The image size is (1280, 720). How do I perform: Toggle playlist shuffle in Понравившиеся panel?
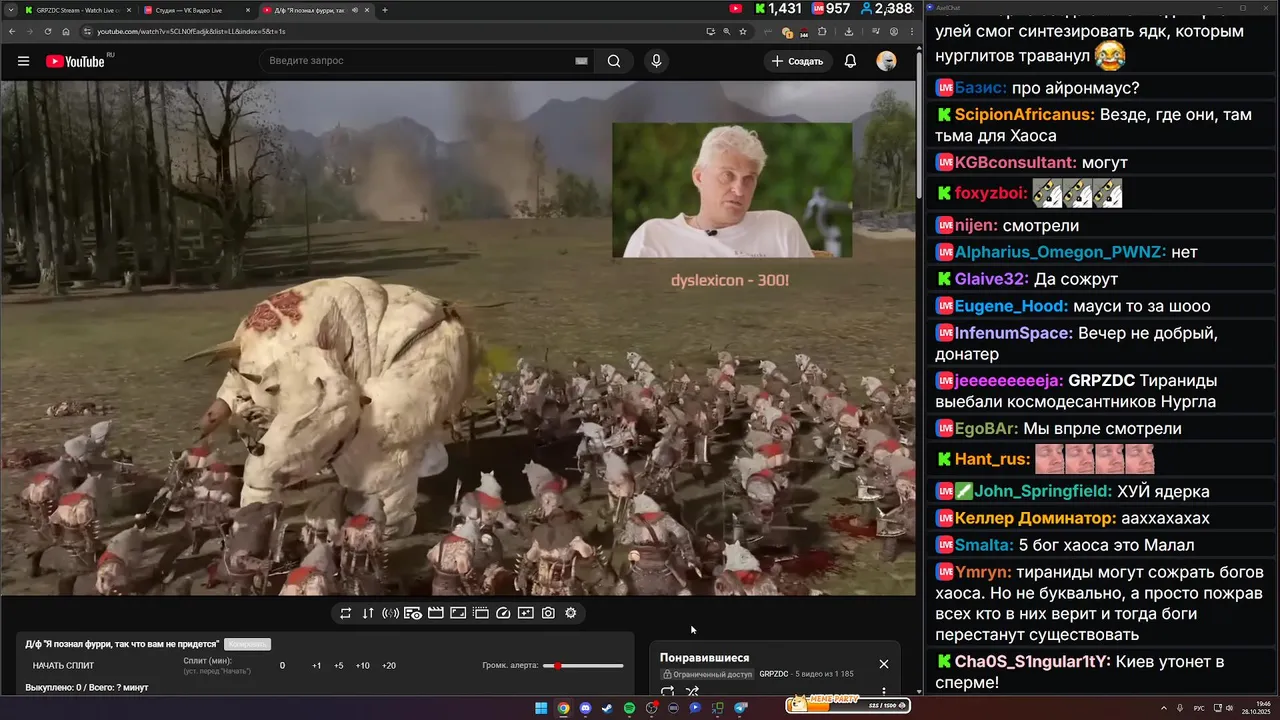[692, 691]
